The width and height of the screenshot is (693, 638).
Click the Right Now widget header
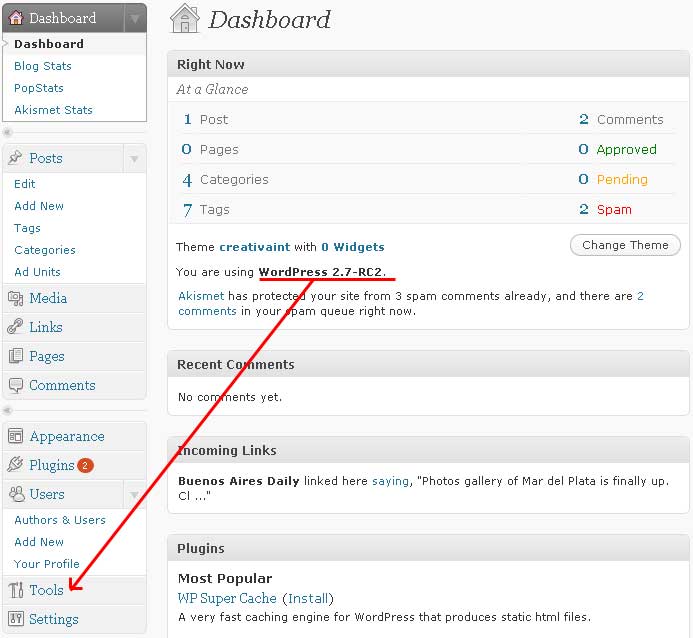pyautogui.click(x=428, y=65)
